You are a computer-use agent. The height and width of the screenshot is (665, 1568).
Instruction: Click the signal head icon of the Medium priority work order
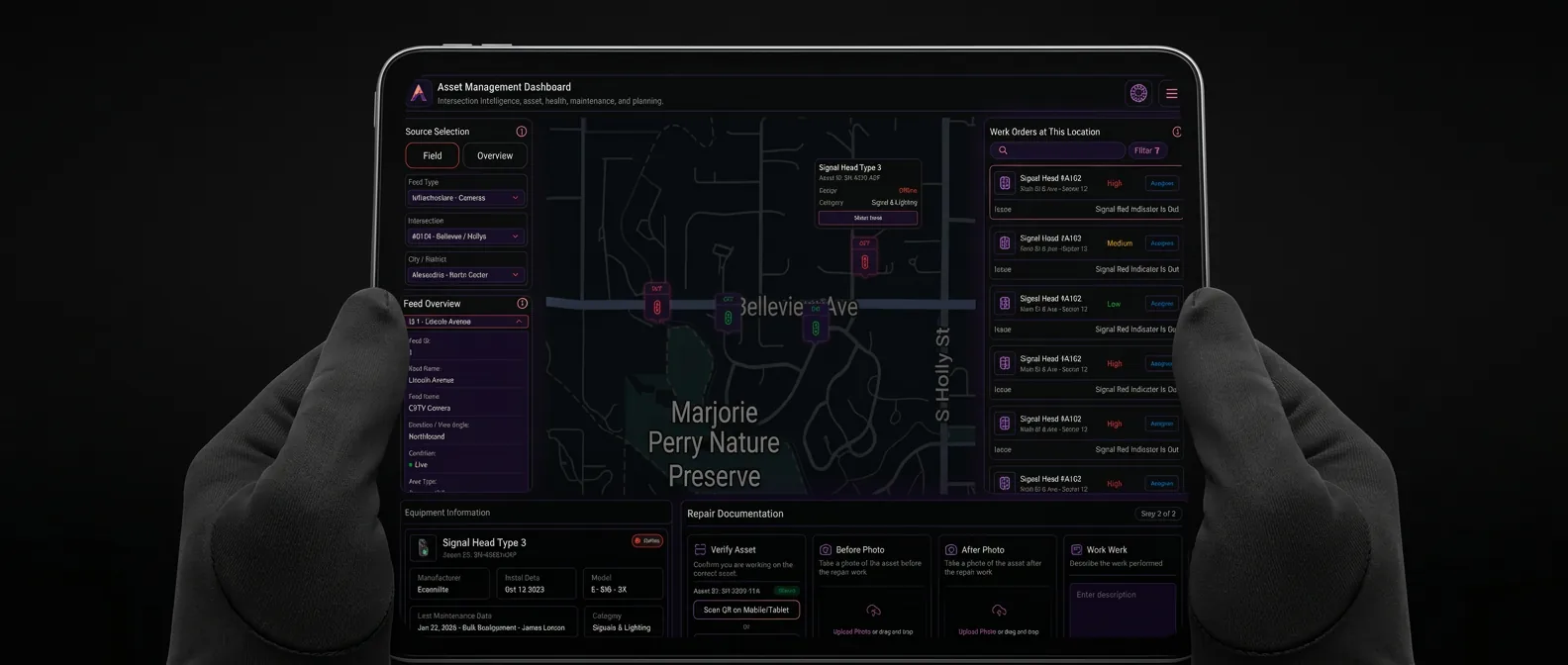(1005, 243)
